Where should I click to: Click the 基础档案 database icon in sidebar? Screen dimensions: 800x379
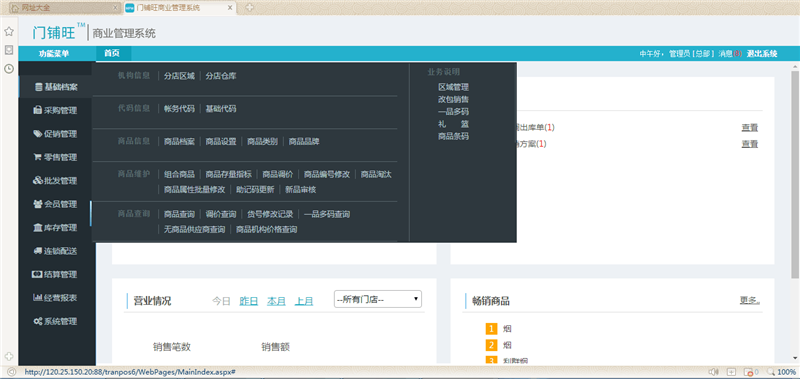[38, 87]
